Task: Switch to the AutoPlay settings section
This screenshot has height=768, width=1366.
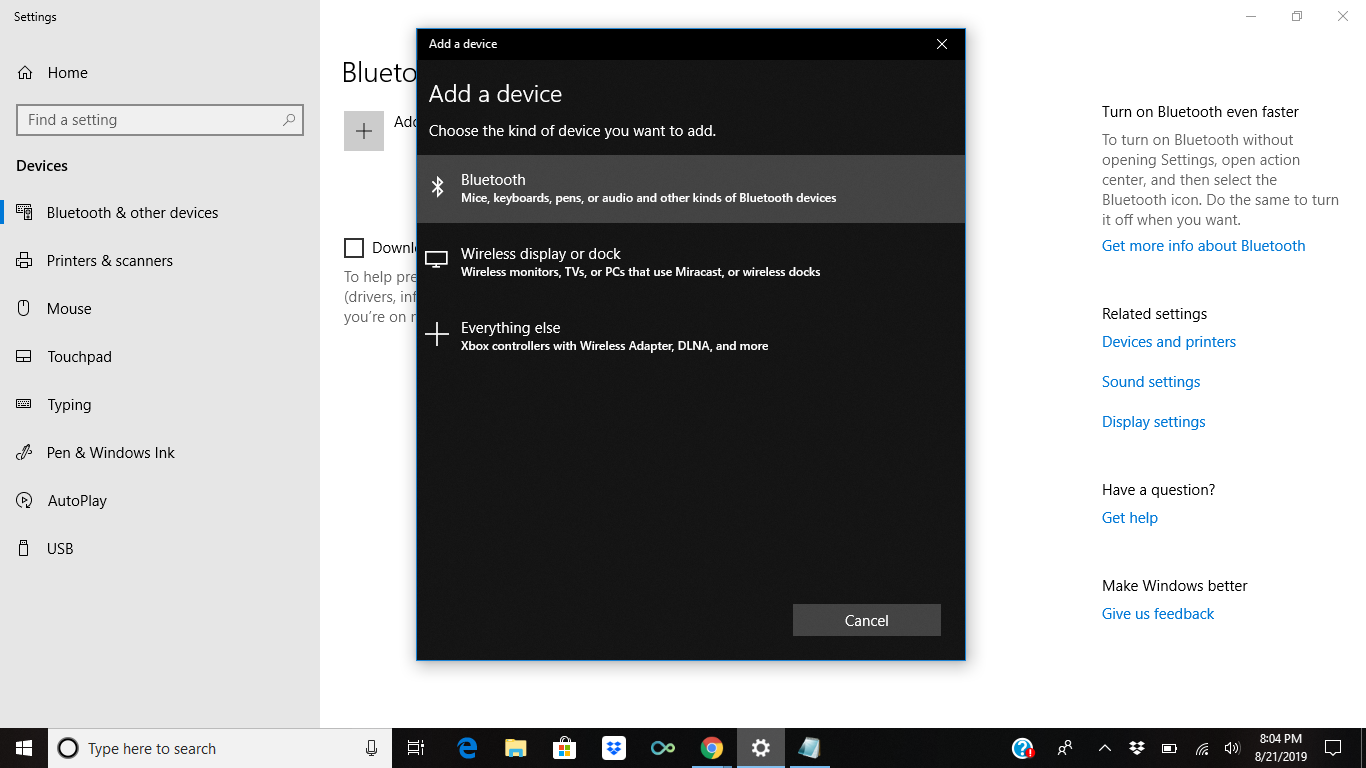Action: (x=76, y=501)
